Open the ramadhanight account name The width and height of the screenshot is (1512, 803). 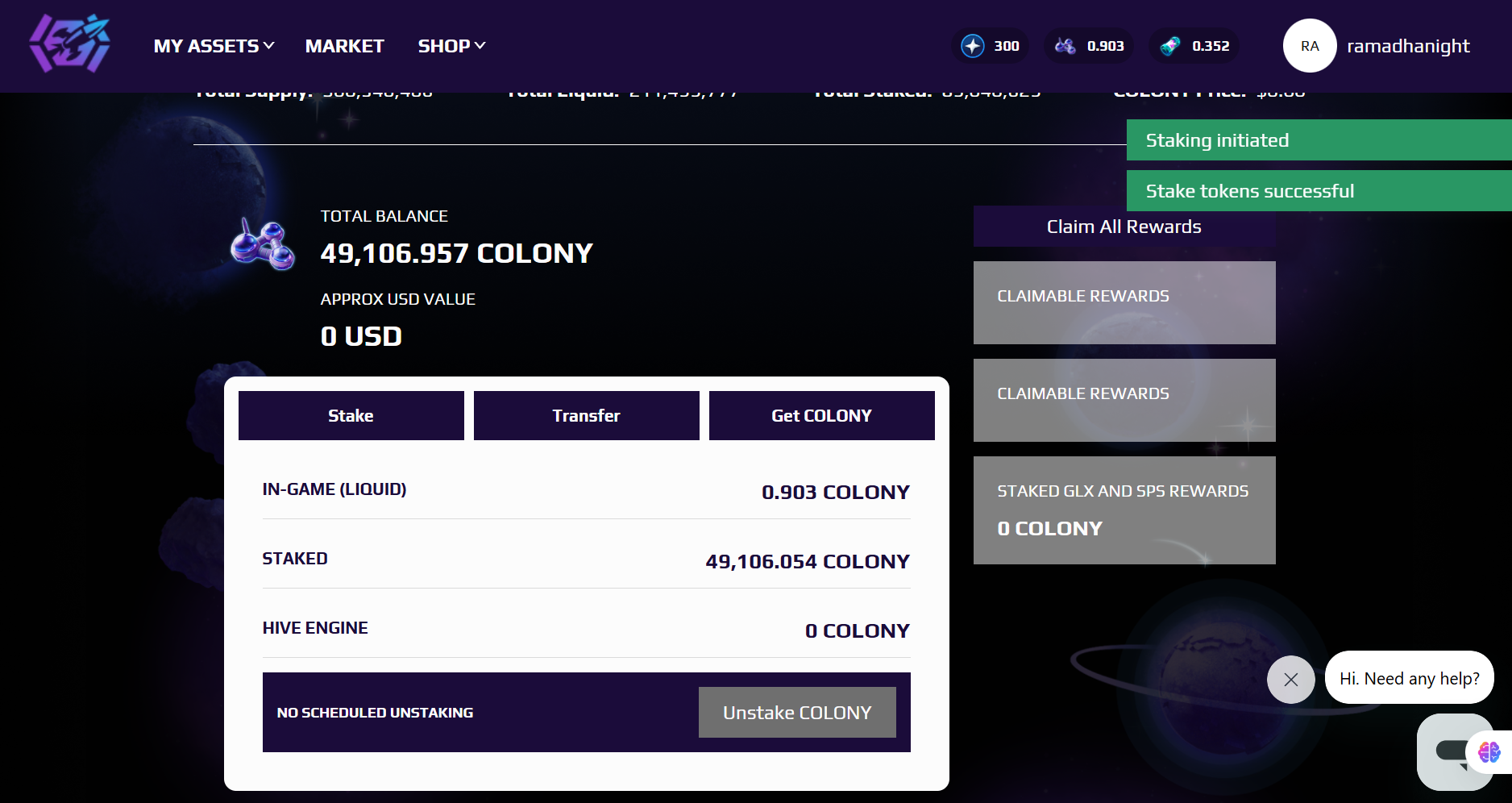pos(1408,46)
